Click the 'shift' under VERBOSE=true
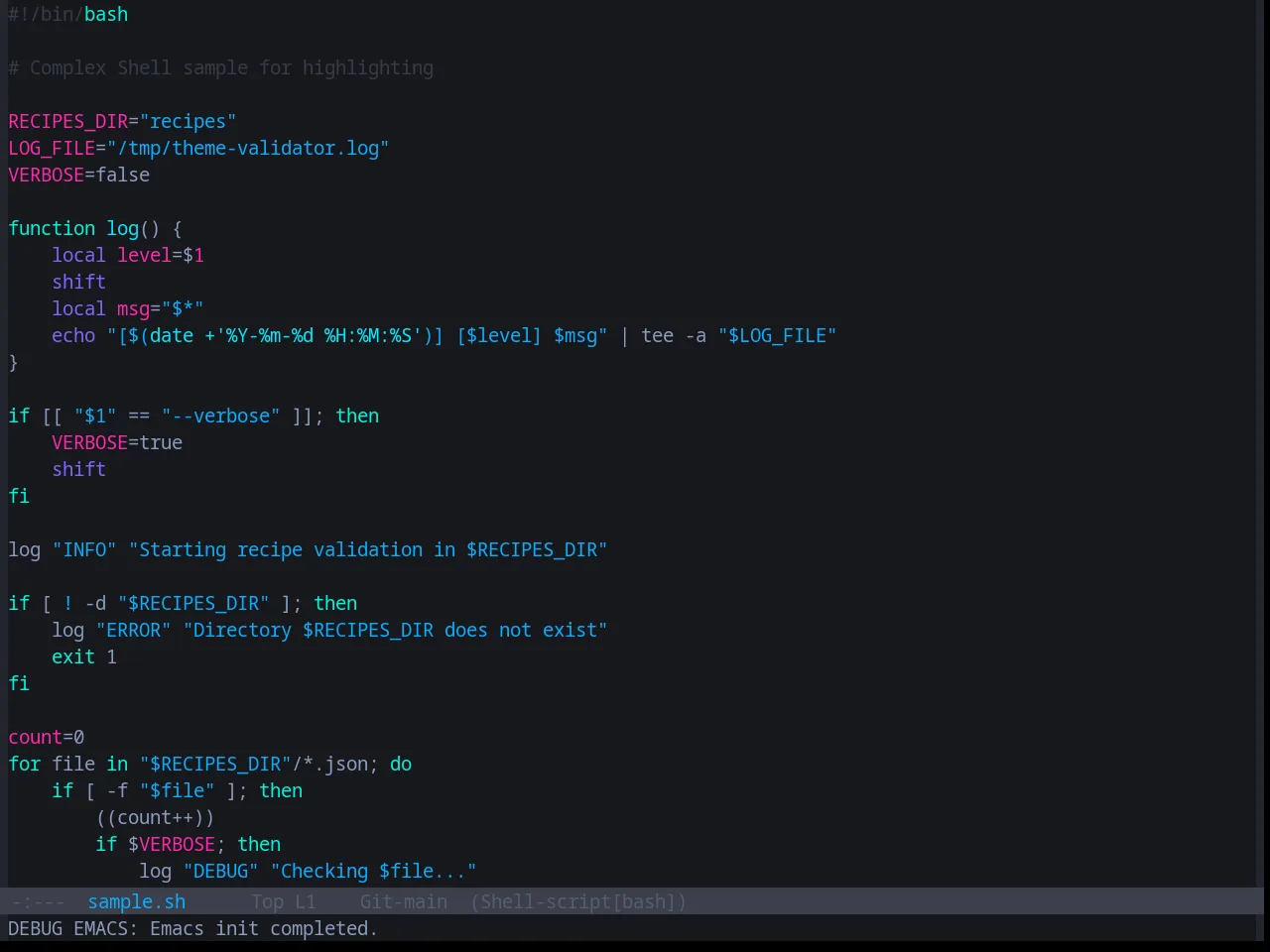 click(78, 469)
